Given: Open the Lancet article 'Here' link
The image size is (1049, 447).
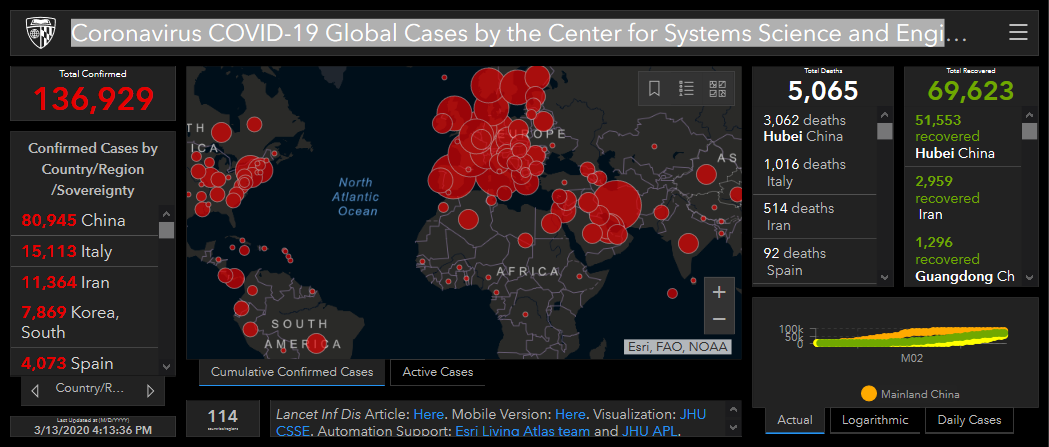Looking at the screenshot, I should 427,414.
